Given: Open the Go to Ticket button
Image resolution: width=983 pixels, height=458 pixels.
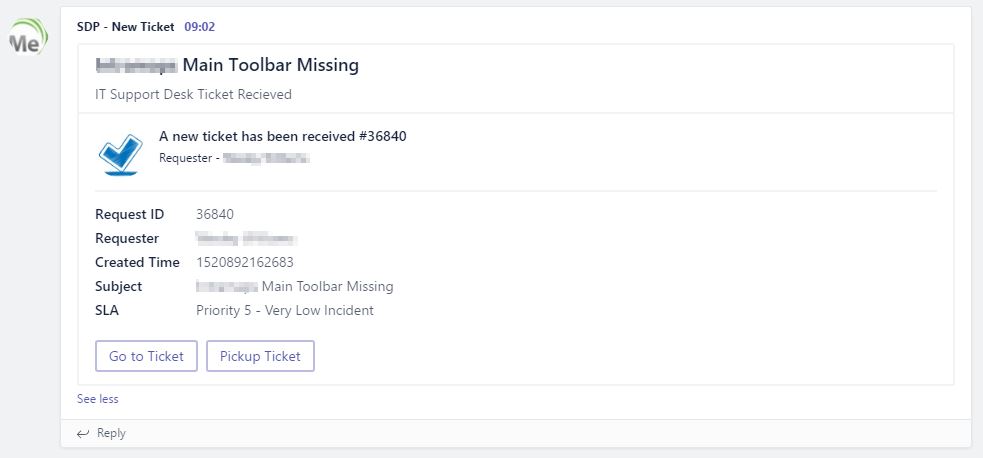Looking at the screenshot, I should click(x=146, y=356).
